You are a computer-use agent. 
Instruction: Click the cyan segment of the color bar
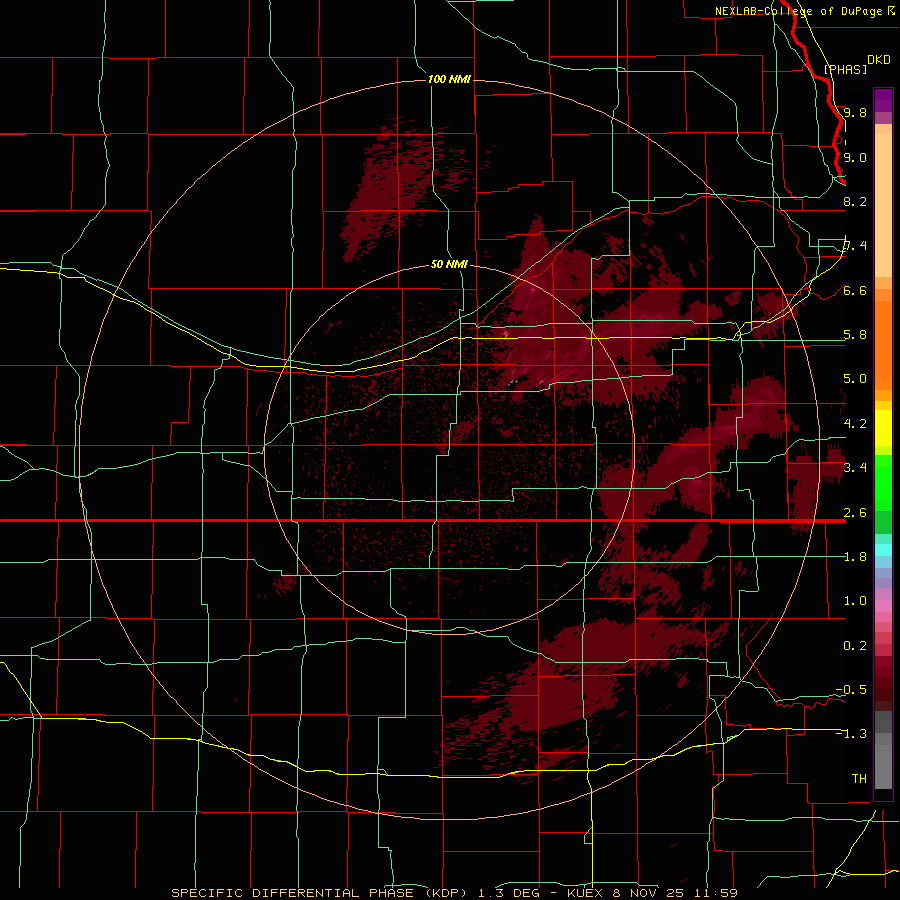883,550
